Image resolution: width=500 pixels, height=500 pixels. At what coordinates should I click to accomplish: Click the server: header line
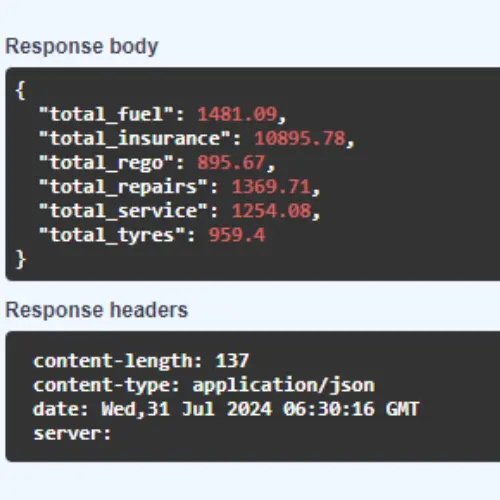[72, 434]
